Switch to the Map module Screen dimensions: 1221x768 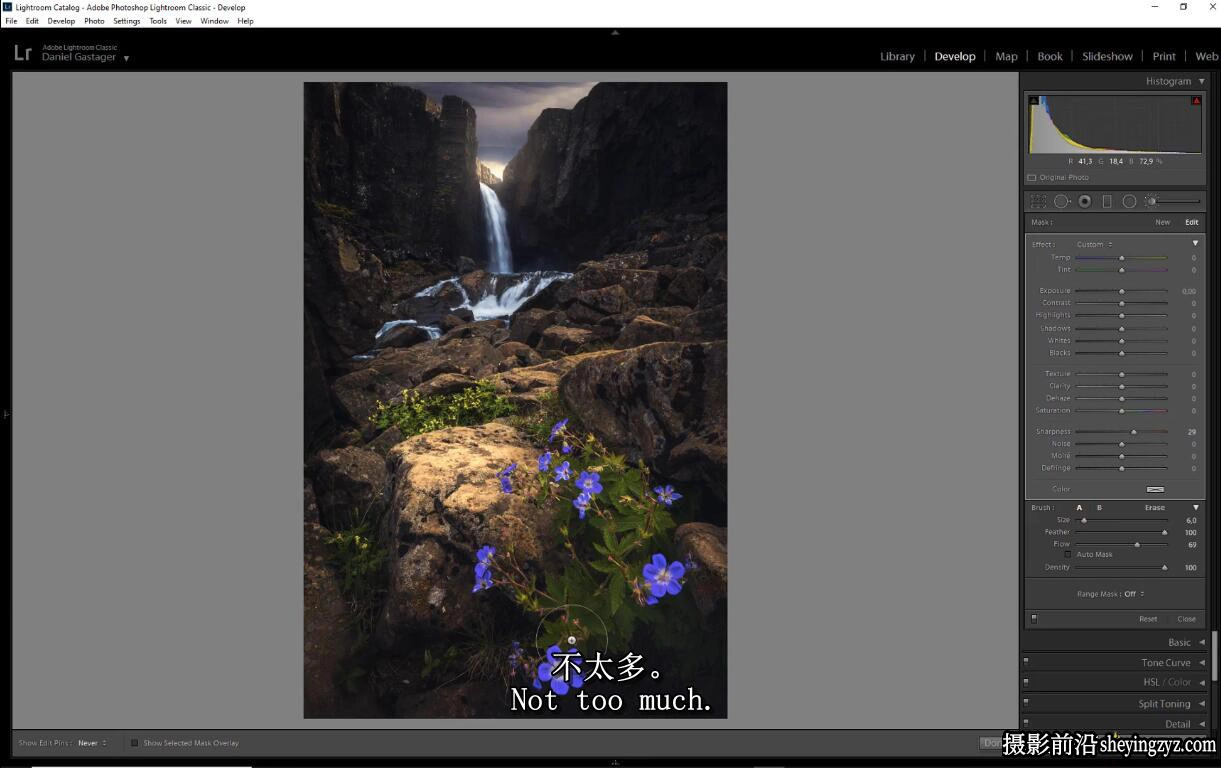pos(1006,56)
